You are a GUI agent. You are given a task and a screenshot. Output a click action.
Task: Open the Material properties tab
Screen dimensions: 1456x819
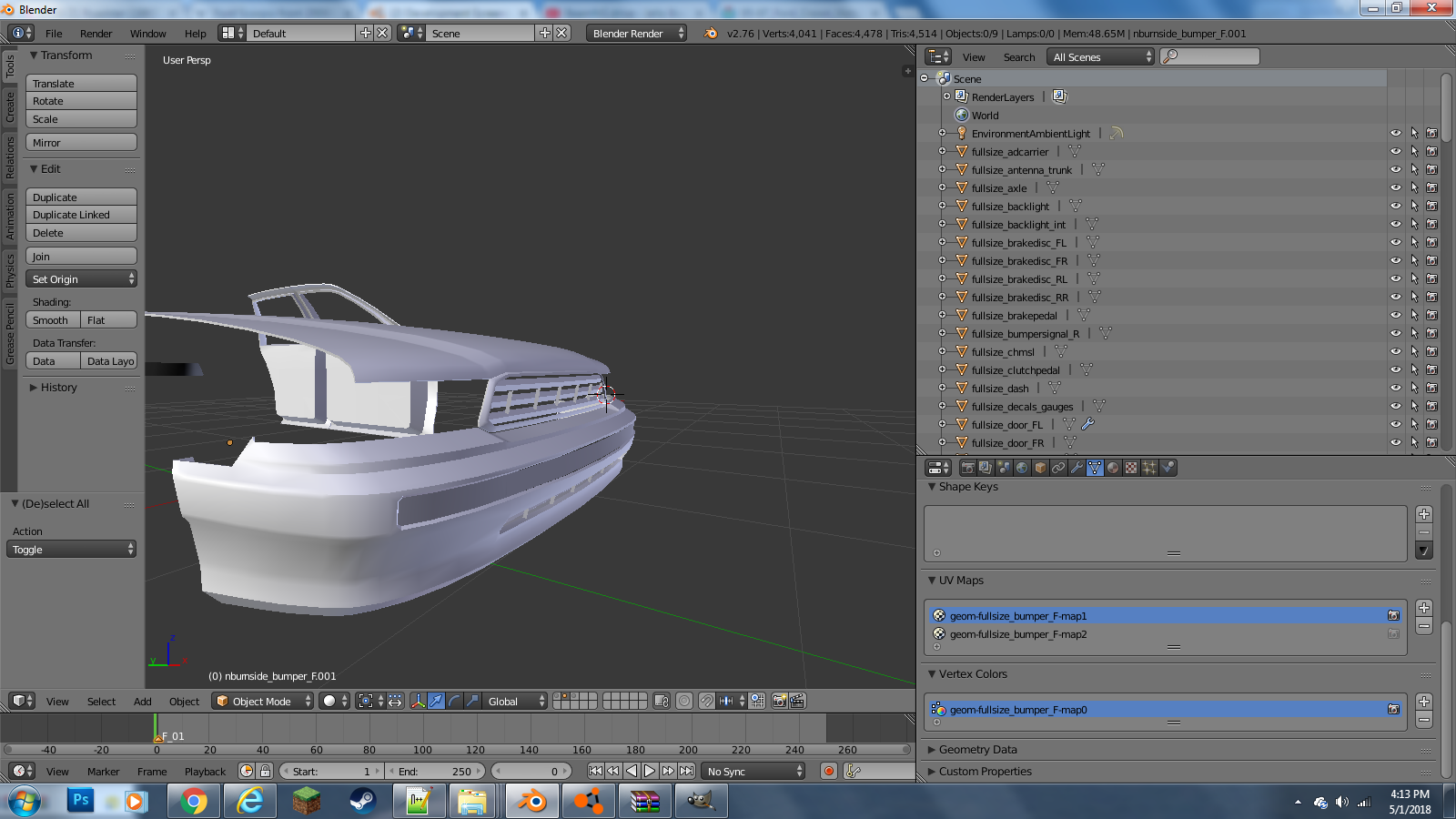pyautogui.click(x=1113, y=468)
